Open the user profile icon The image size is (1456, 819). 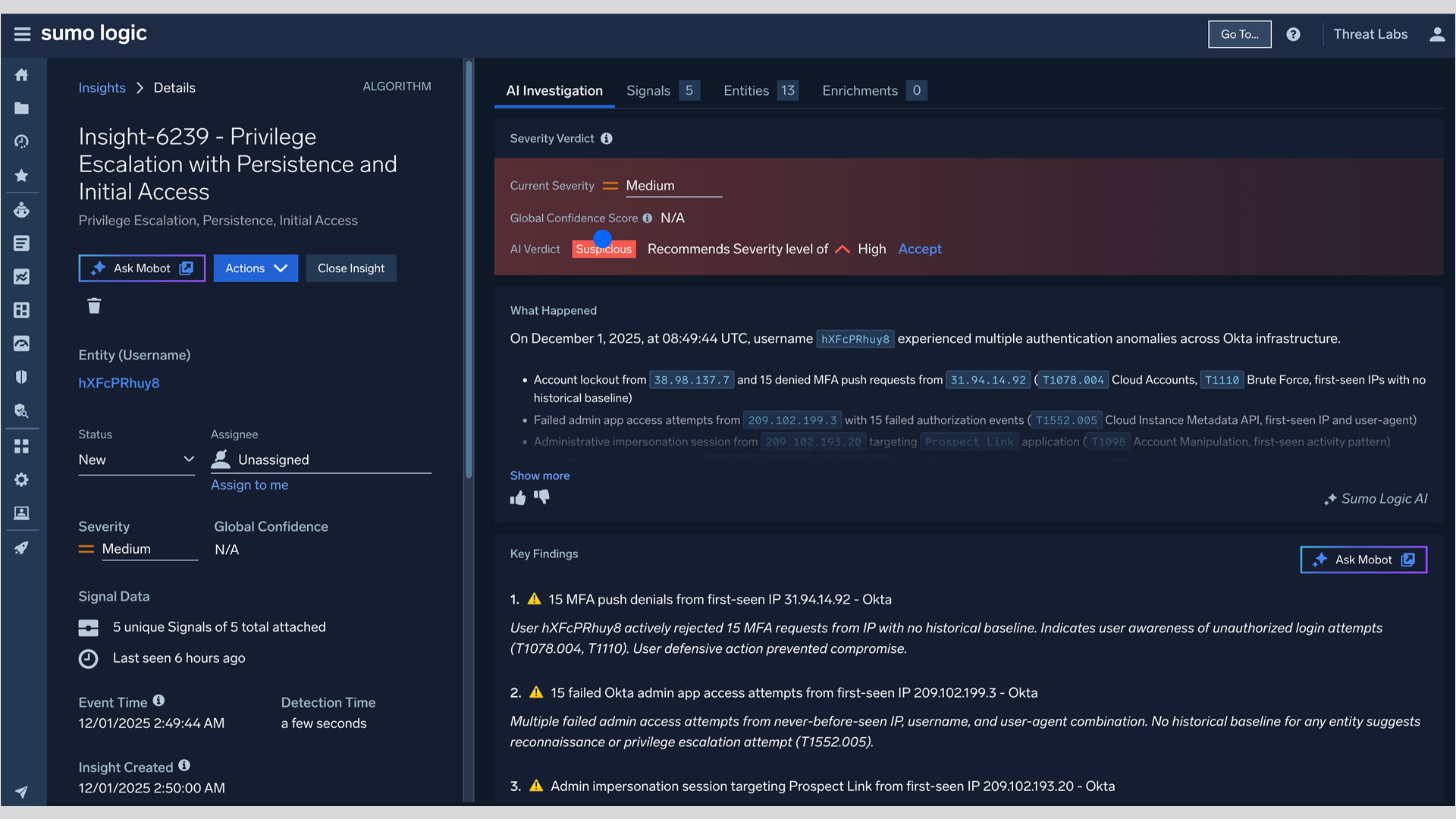1436,34
